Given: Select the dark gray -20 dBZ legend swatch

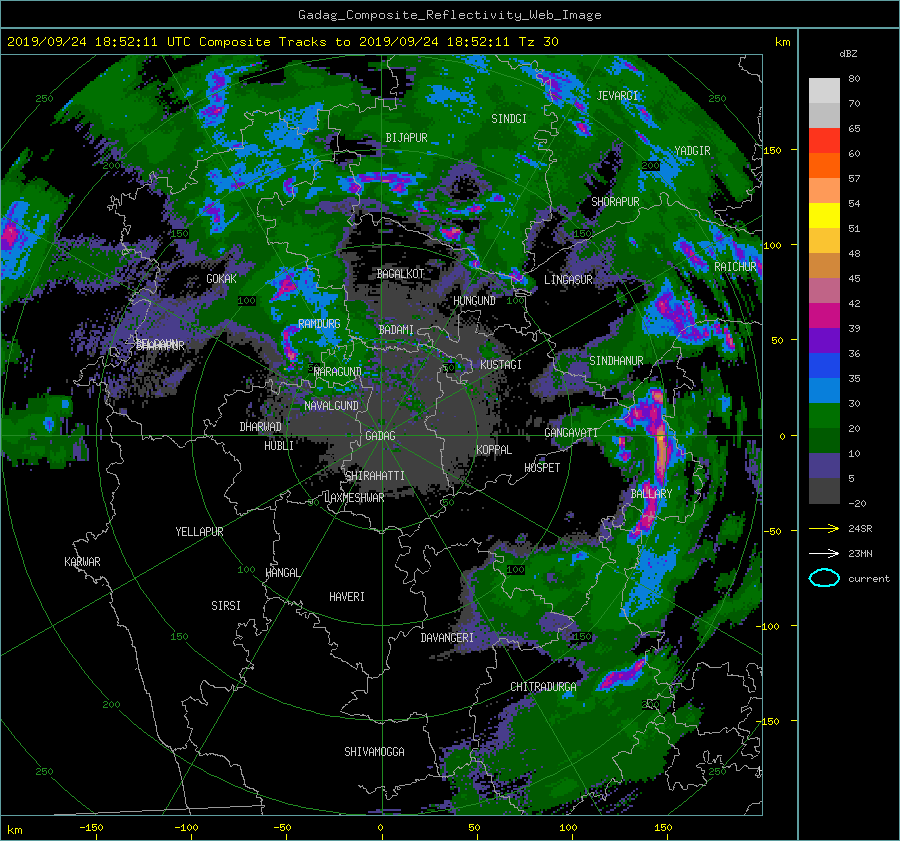Looking at the screenshot, I should [x=824, y=490].
